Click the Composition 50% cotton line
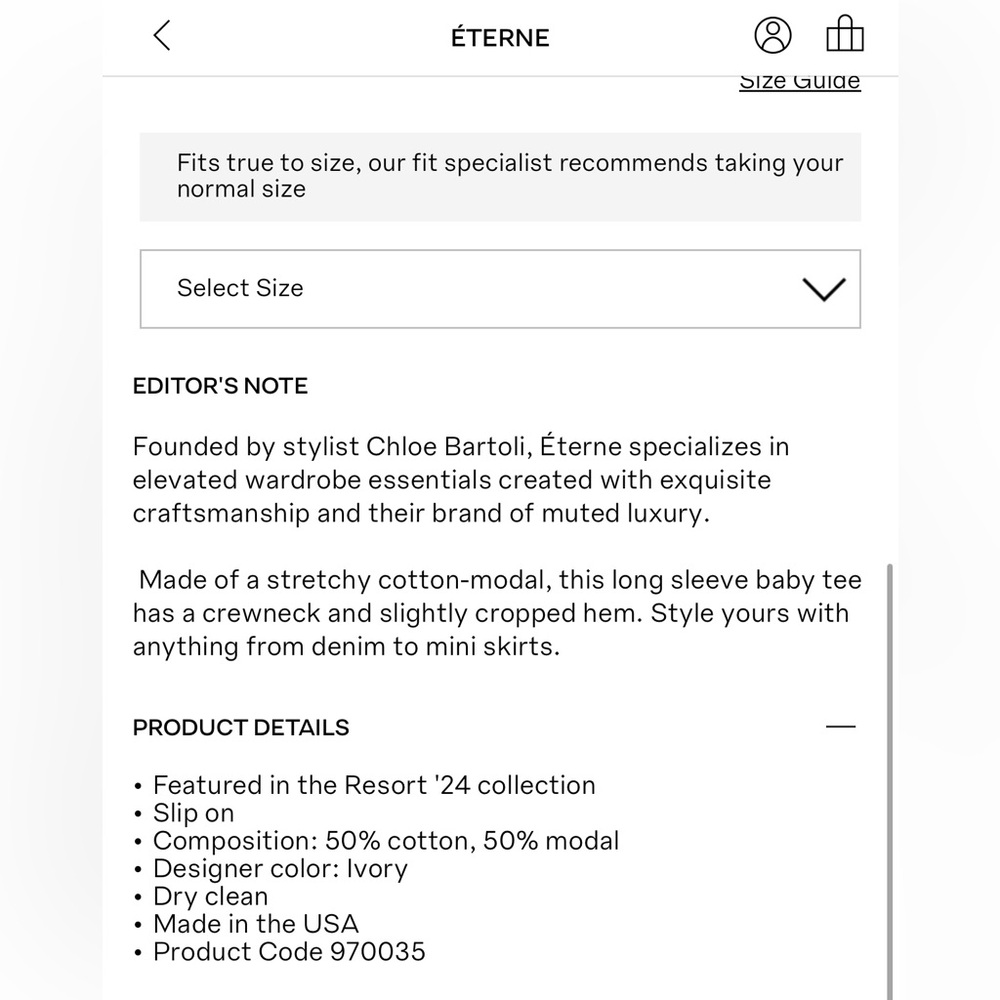Screen dimensions: 1000x1000 (x=386, y=841)
